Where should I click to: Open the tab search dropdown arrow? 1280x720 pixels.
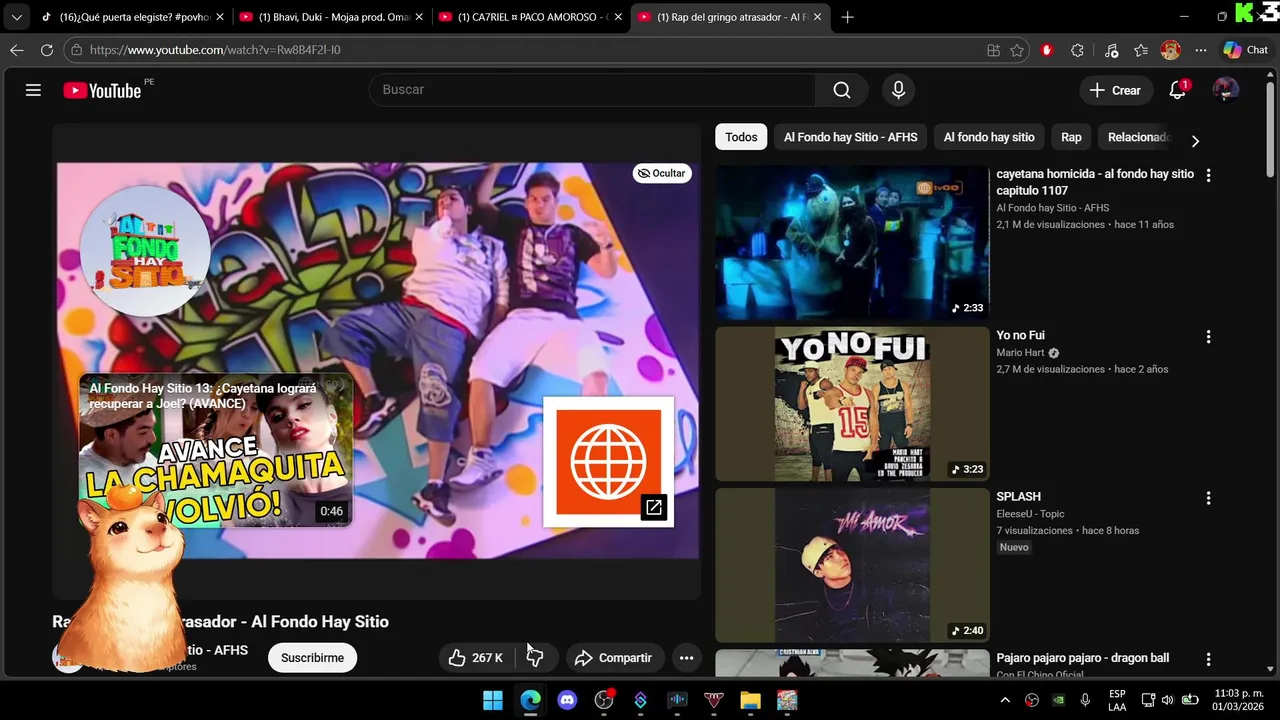coord(16,17)
